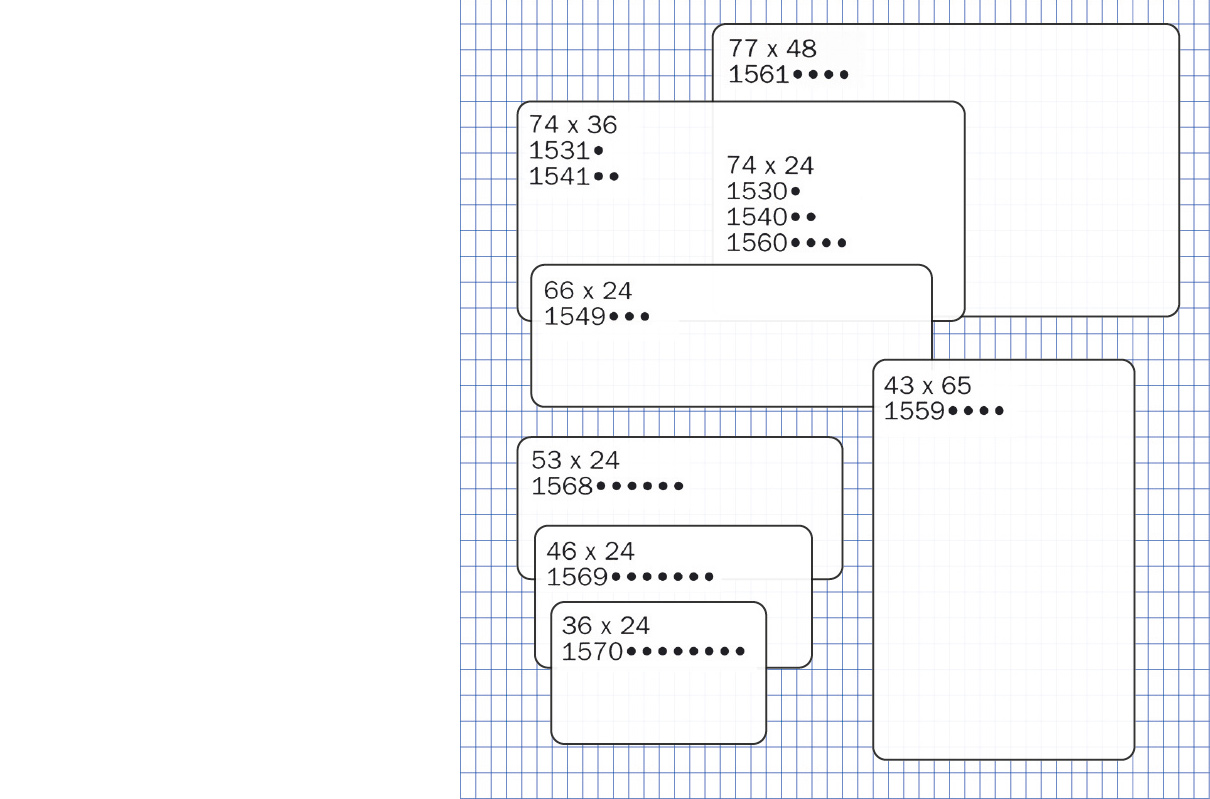Screen dimensions: 1210x799
Task: Select the 1561 entry with four dots
Action: tap(788, 75)
